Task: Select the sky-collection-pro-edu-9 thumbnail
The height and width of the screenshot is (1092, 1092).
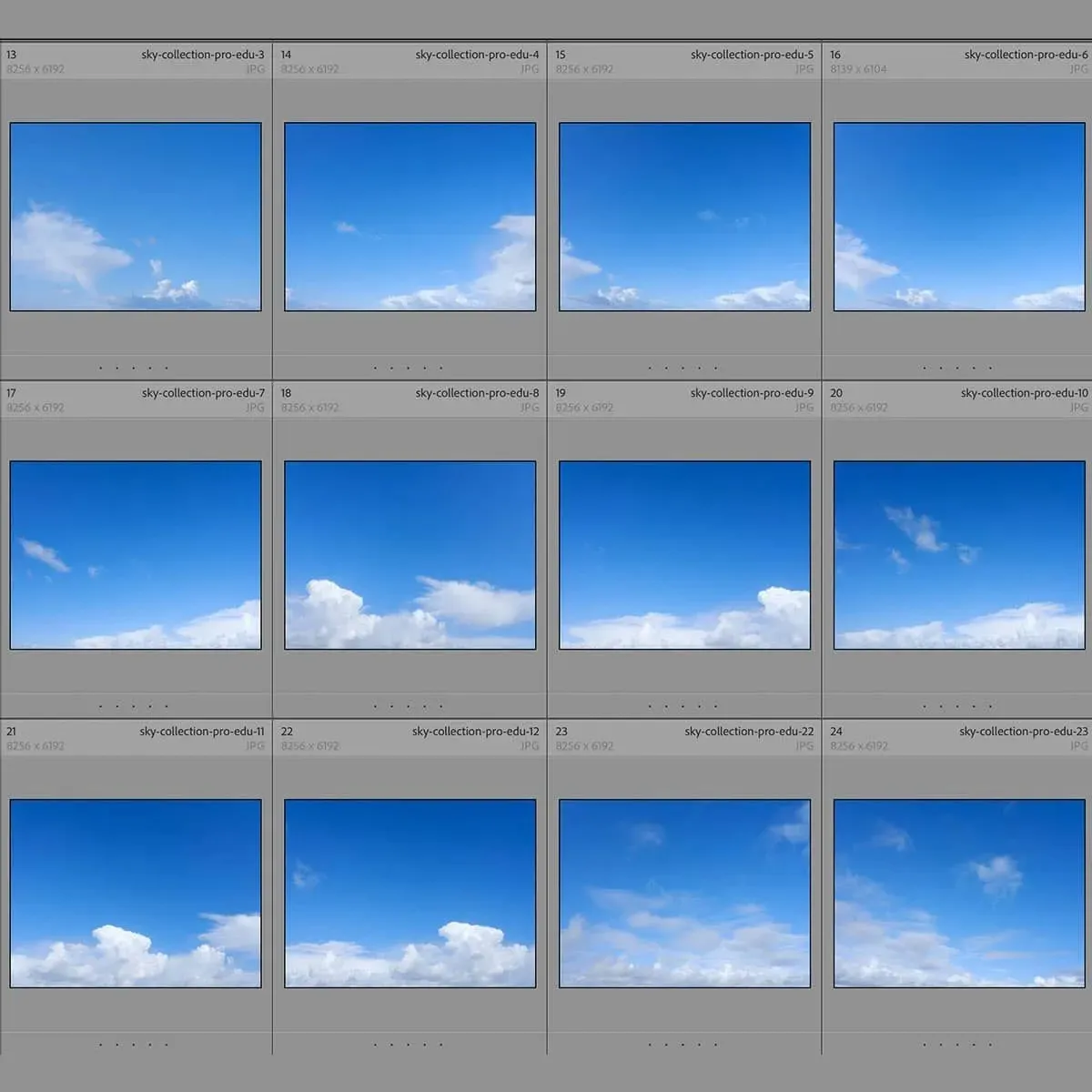Action: [684, 555]
